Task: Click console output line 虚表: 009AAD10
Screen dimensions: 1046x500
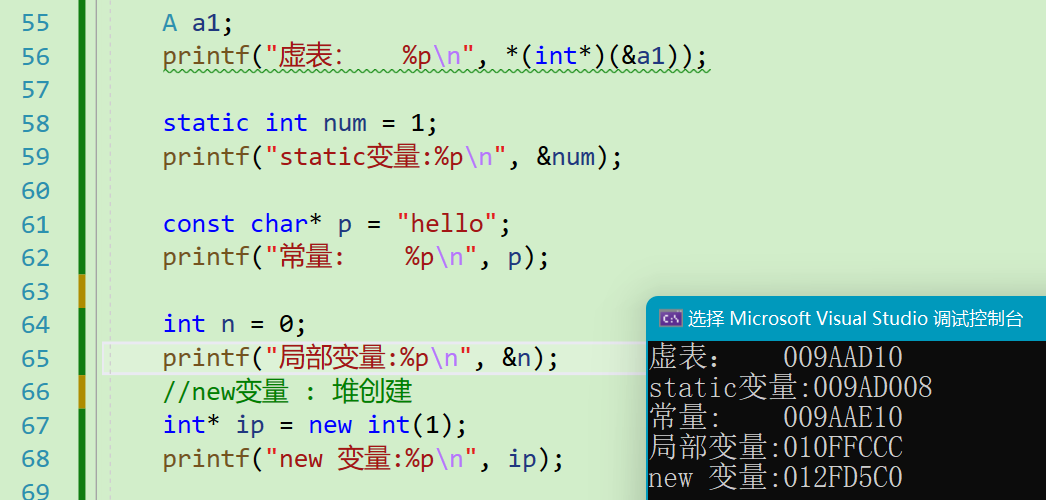Action: tap(776, 358)
